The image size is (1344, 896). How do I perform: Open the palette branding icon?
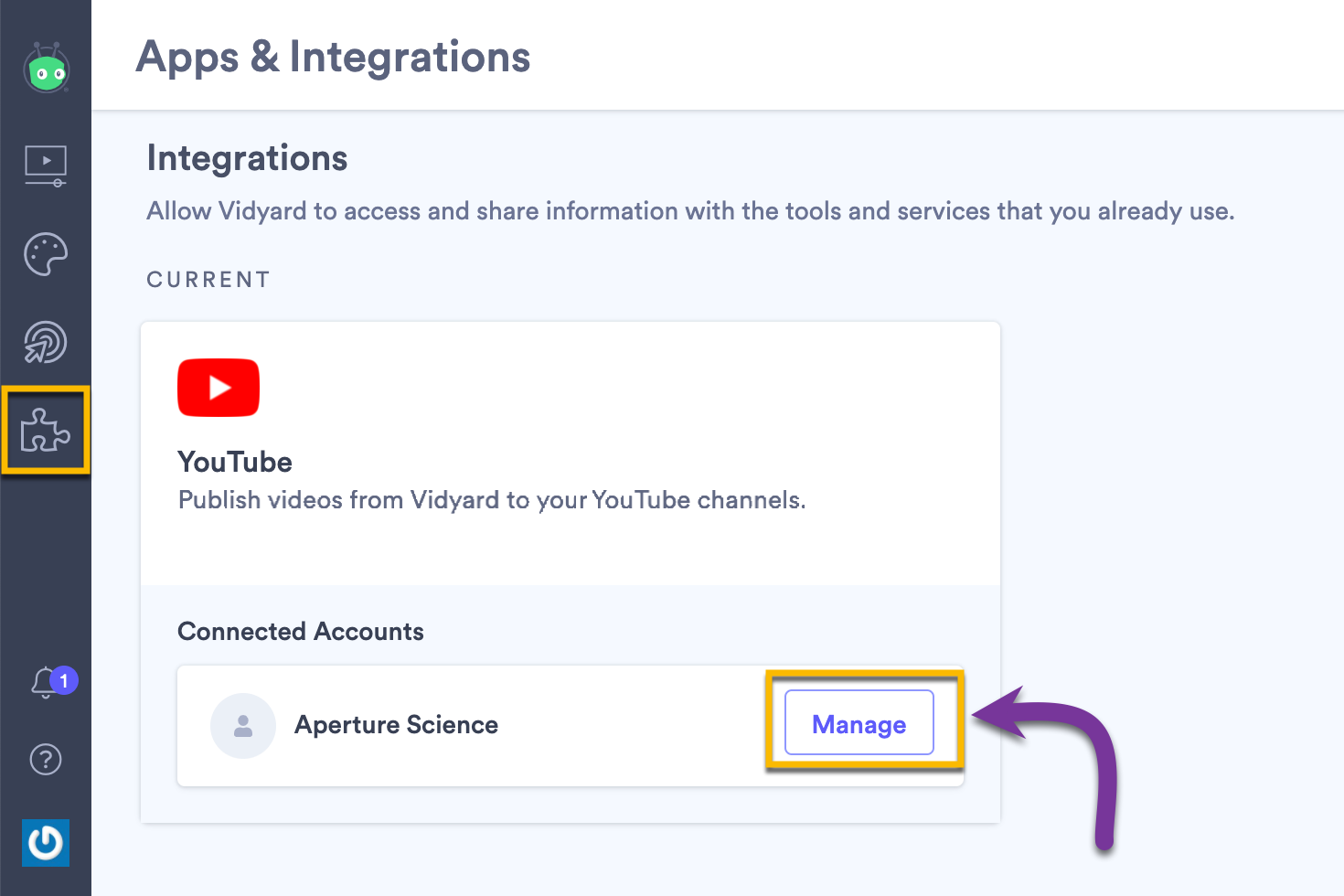click(46, 254)
